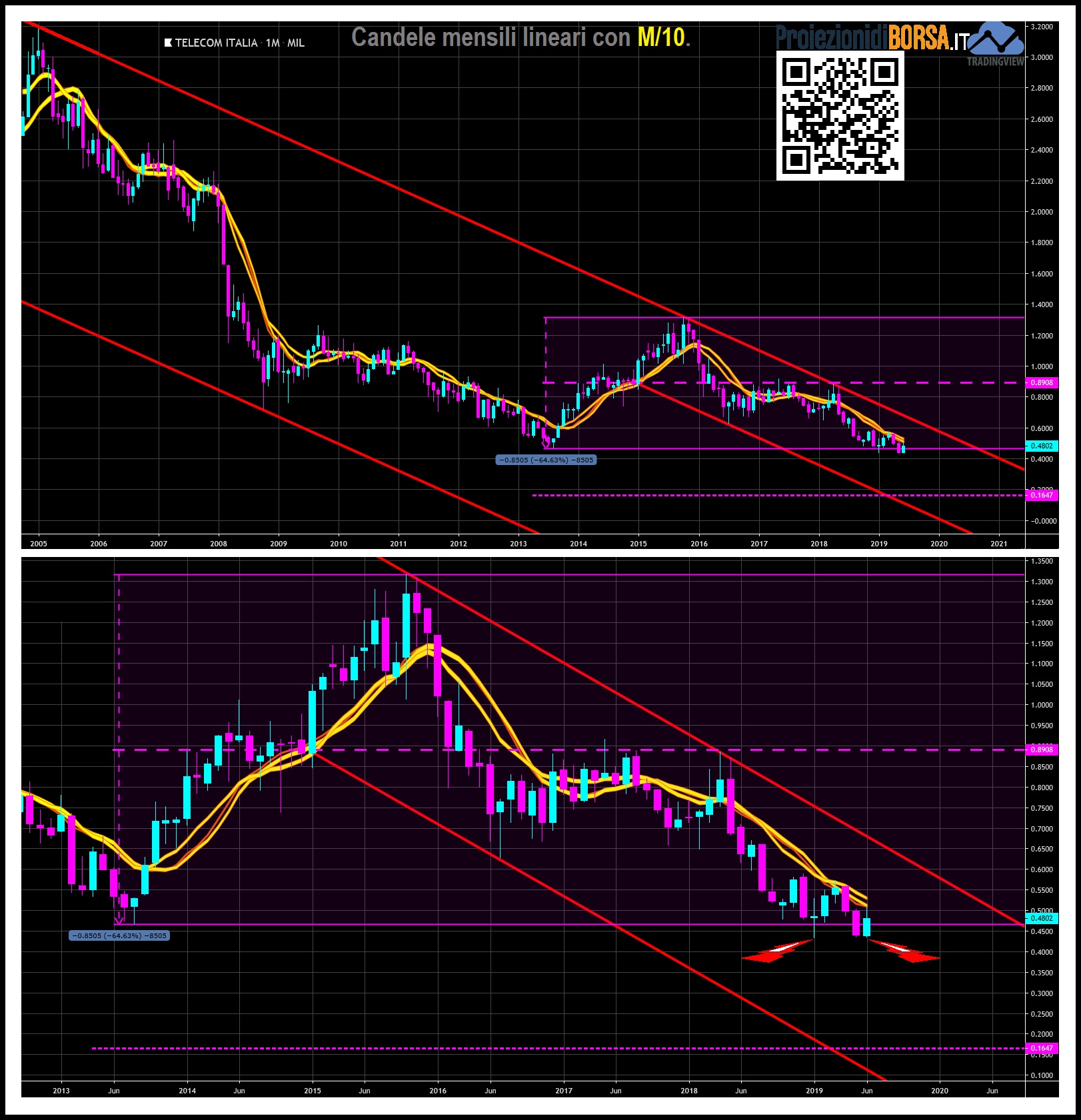Click the 2005 label on upper time axis
The image size is (1081, 1120).
pos(39,544)
